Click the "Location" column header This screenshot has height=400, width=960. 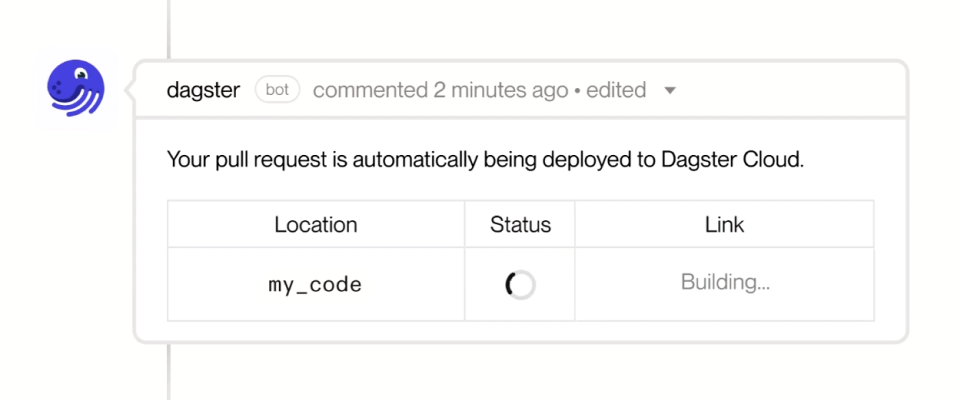pos(315,225)
